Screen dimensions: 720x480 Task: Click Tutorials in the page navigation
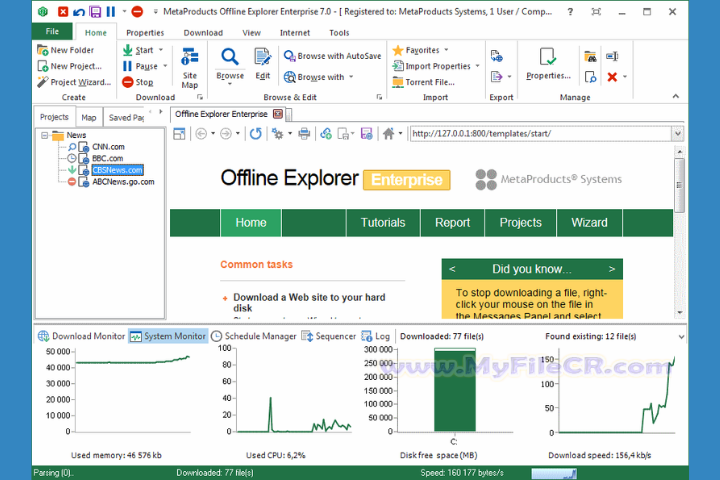pyautogui.click(x=383, y=223)
